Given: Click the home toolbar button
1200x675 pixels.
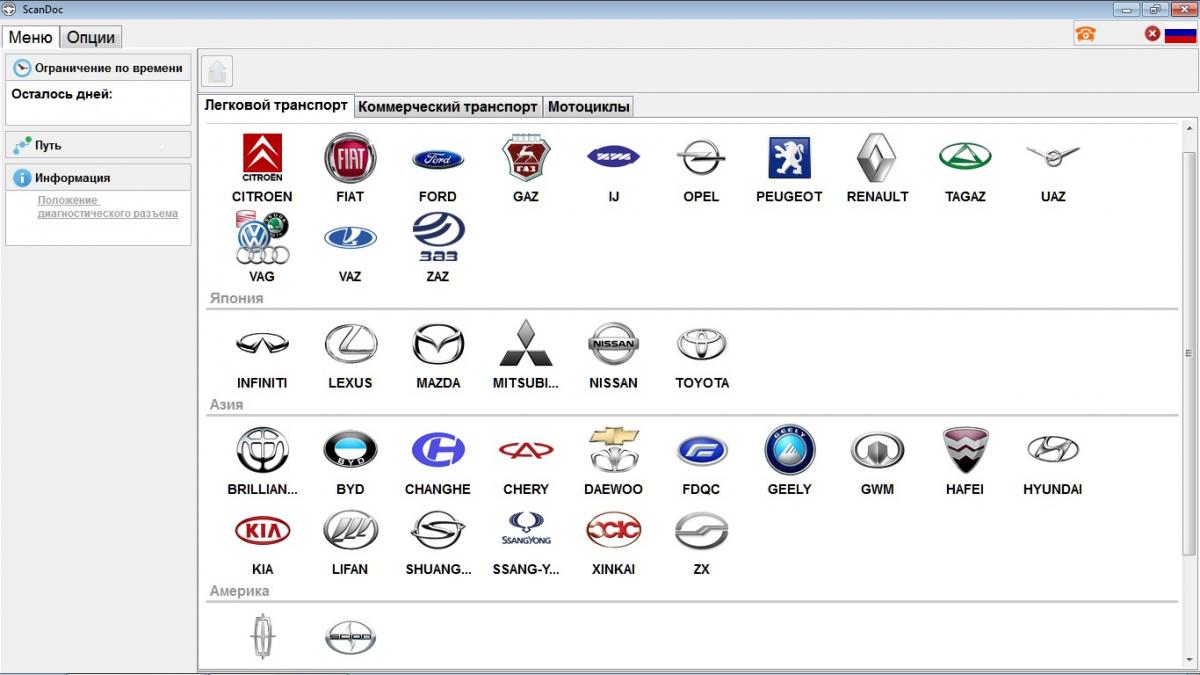Looking at the screenshot, I should point(217,71).
